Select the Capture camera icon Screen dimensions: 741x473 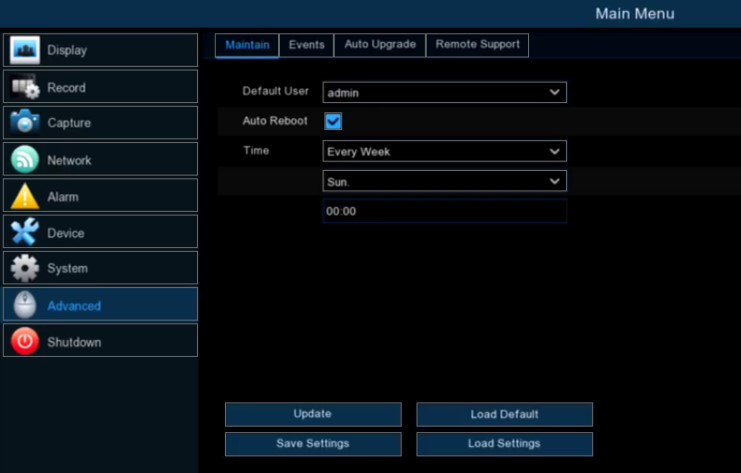pyautogui.click(x=25, y=123)
